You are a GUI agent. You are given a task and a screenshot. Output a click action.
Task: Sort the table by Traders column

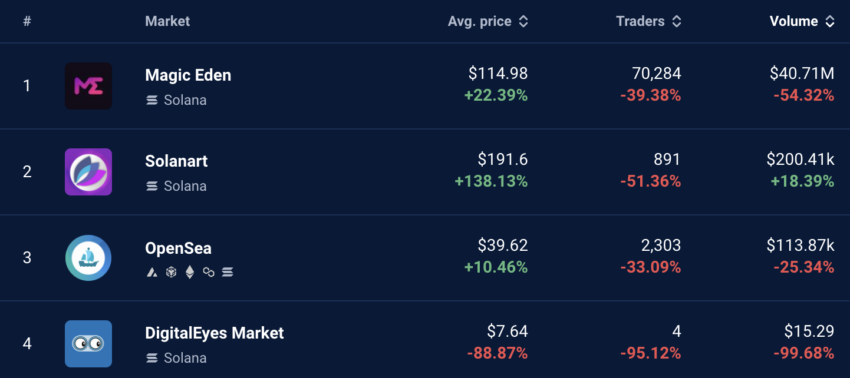(x=648, y=22)
